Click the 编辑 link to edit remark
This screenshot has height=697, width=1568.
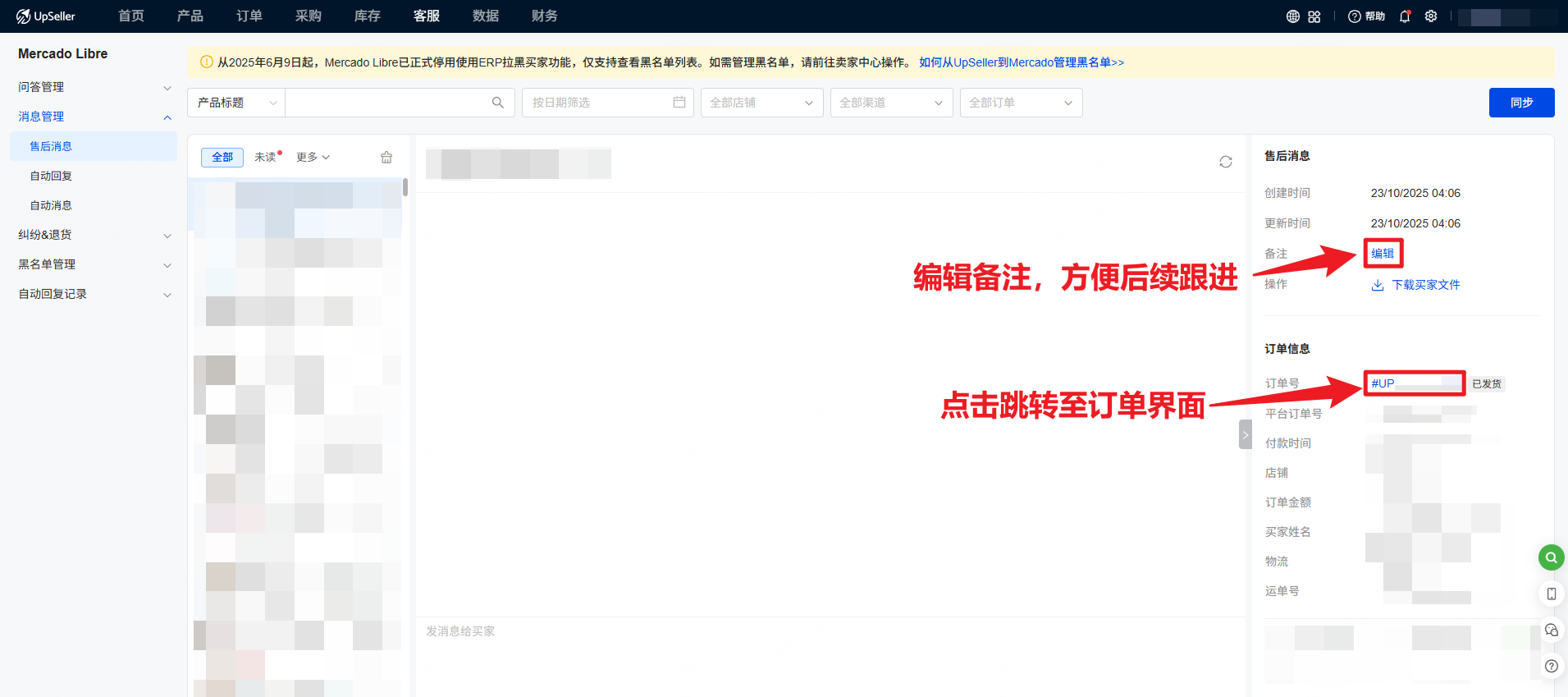1383,254
